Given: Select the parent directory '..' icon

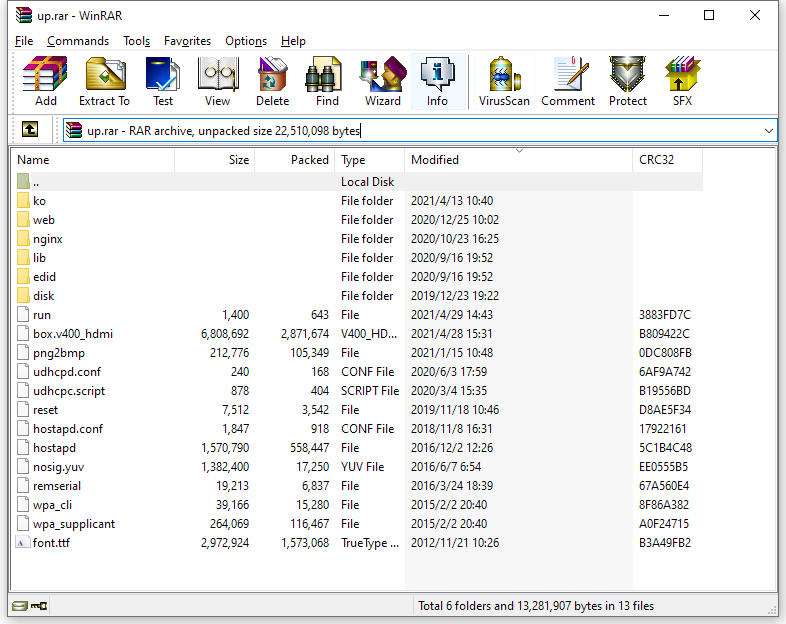Looking at the screenshot, I should 23,181.
